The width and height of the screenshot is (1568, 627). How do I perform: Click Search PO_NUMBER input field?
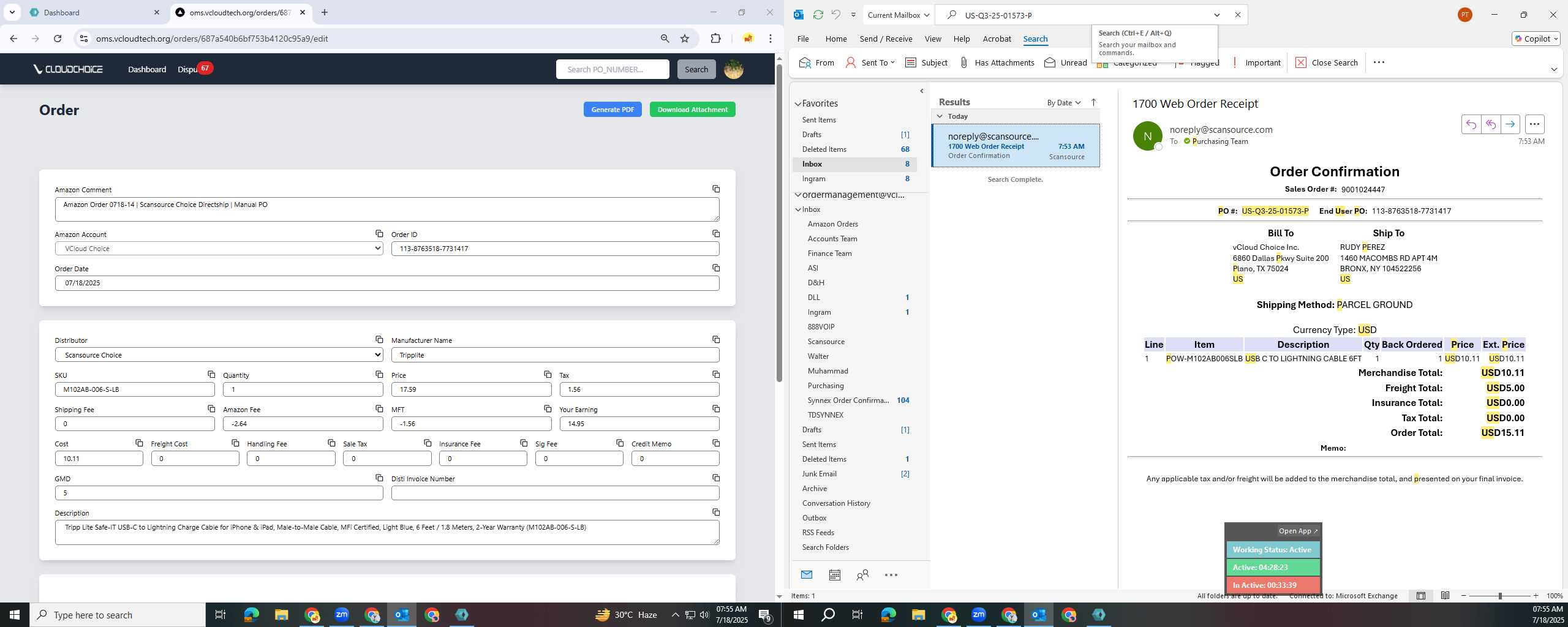(612, 69)
